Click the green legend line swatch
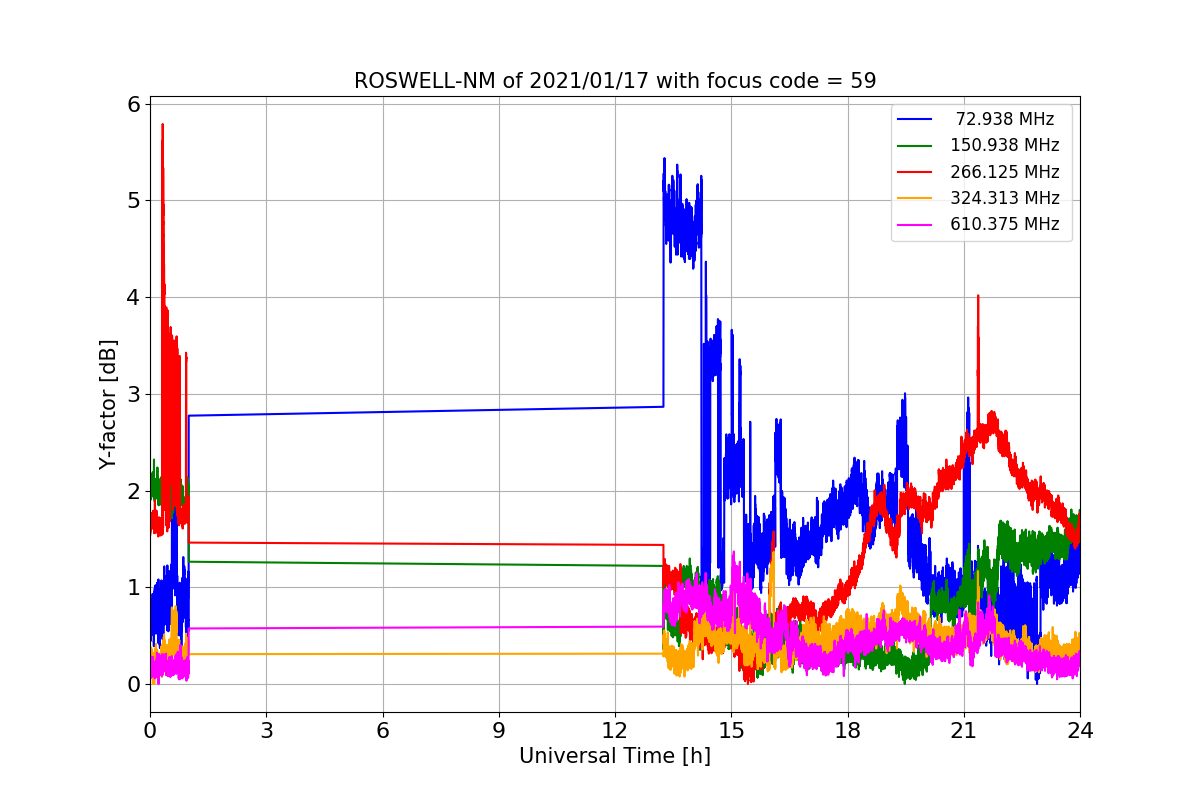 pyautogui.click(x=915, y=146)
